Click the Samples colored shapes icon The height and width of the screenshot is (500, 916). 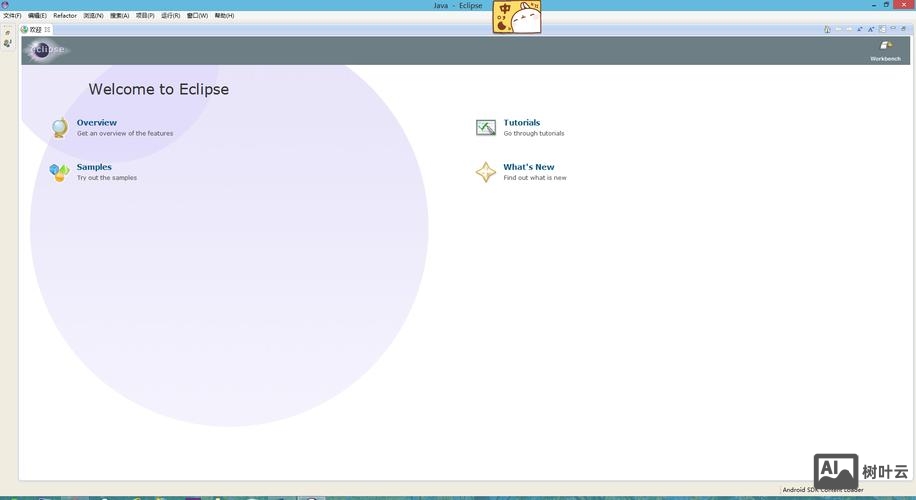click(60, 172)
